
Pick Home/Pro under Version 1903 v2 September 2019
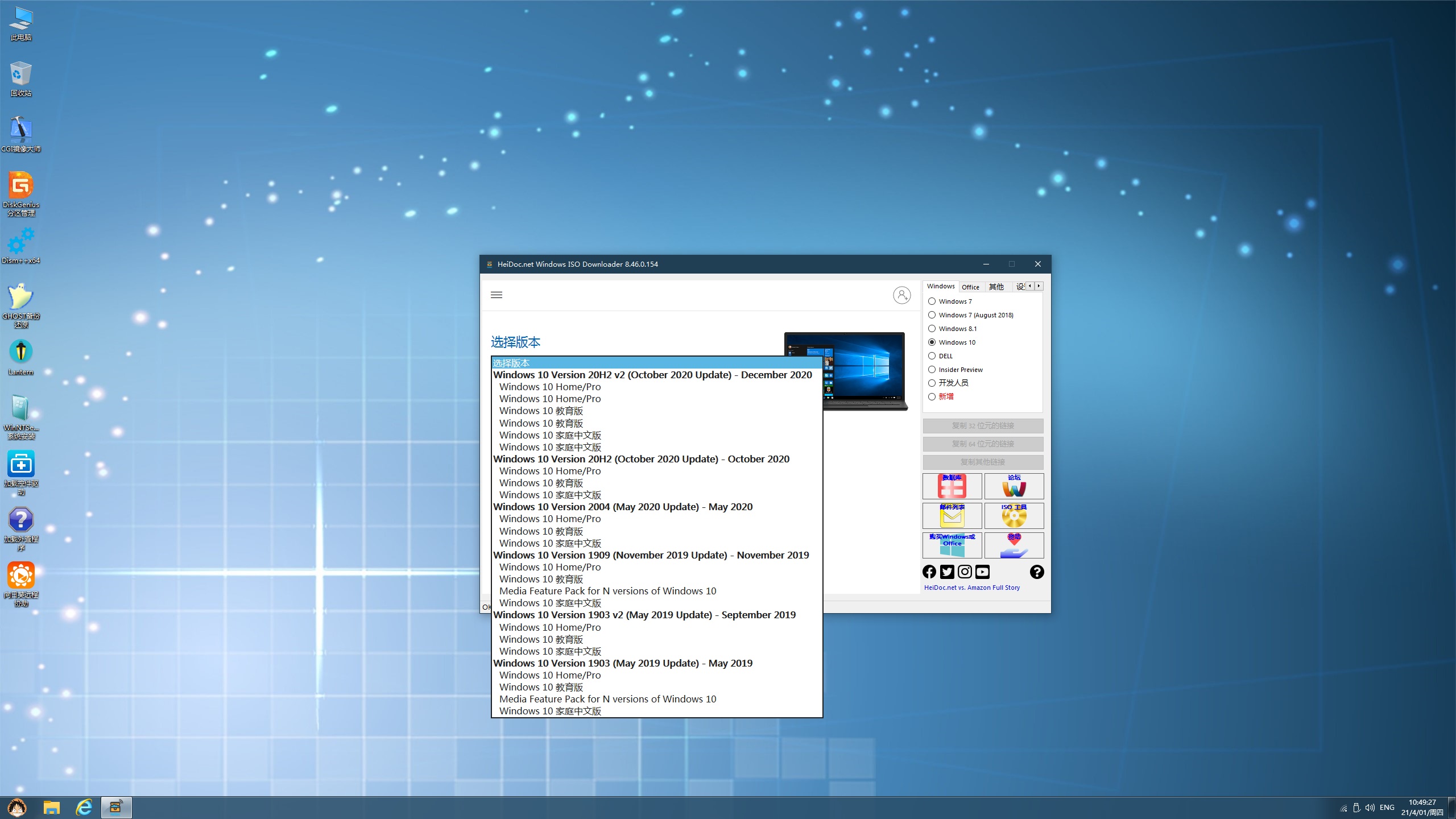[657, 627]
